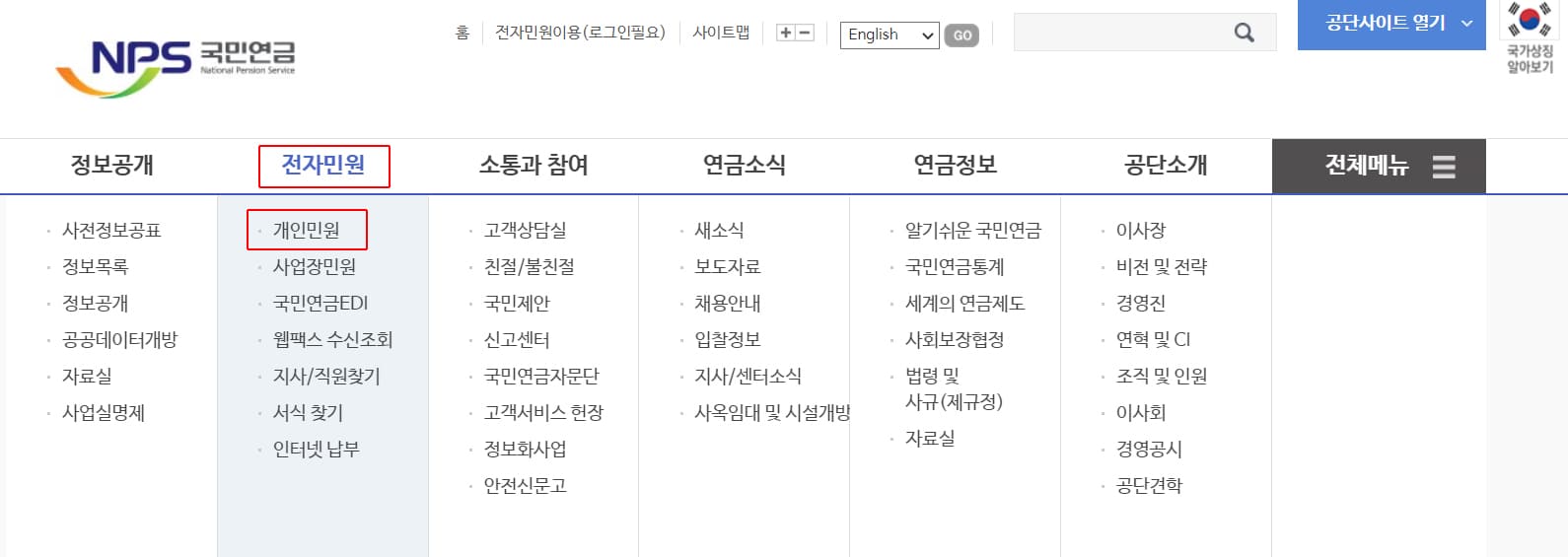Go to 홈 link
The height and width of the screenshot is (557, 1568).
click(x=463, y=33)
